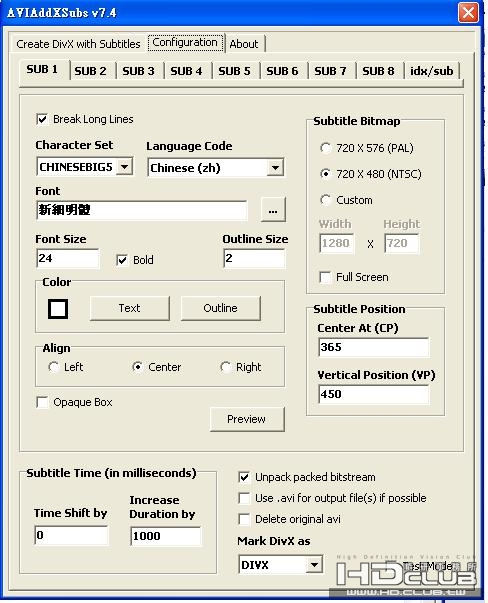Select the SUB 4 tab
The height and width of the screenshot is (603, 488).
186,71
